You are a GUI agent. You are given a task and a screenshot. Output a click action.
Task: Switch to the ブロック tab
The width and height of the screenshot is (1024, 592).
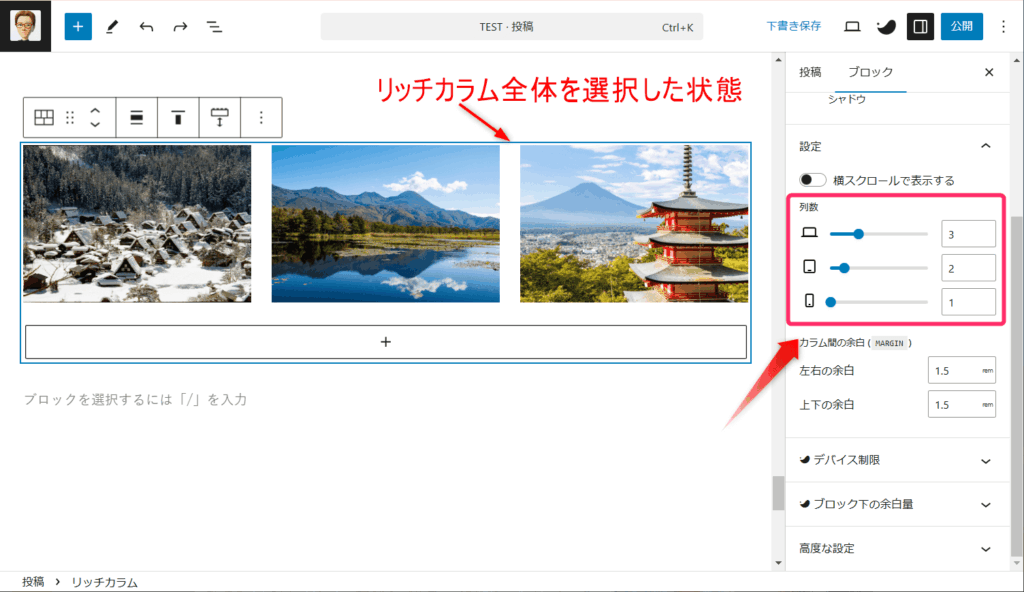point(870,72)
